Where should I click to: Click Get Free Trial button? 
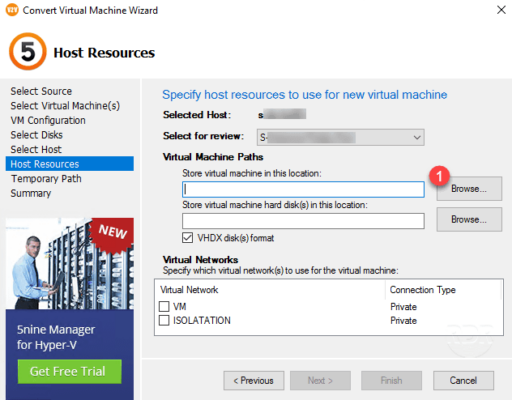[69, 371]
